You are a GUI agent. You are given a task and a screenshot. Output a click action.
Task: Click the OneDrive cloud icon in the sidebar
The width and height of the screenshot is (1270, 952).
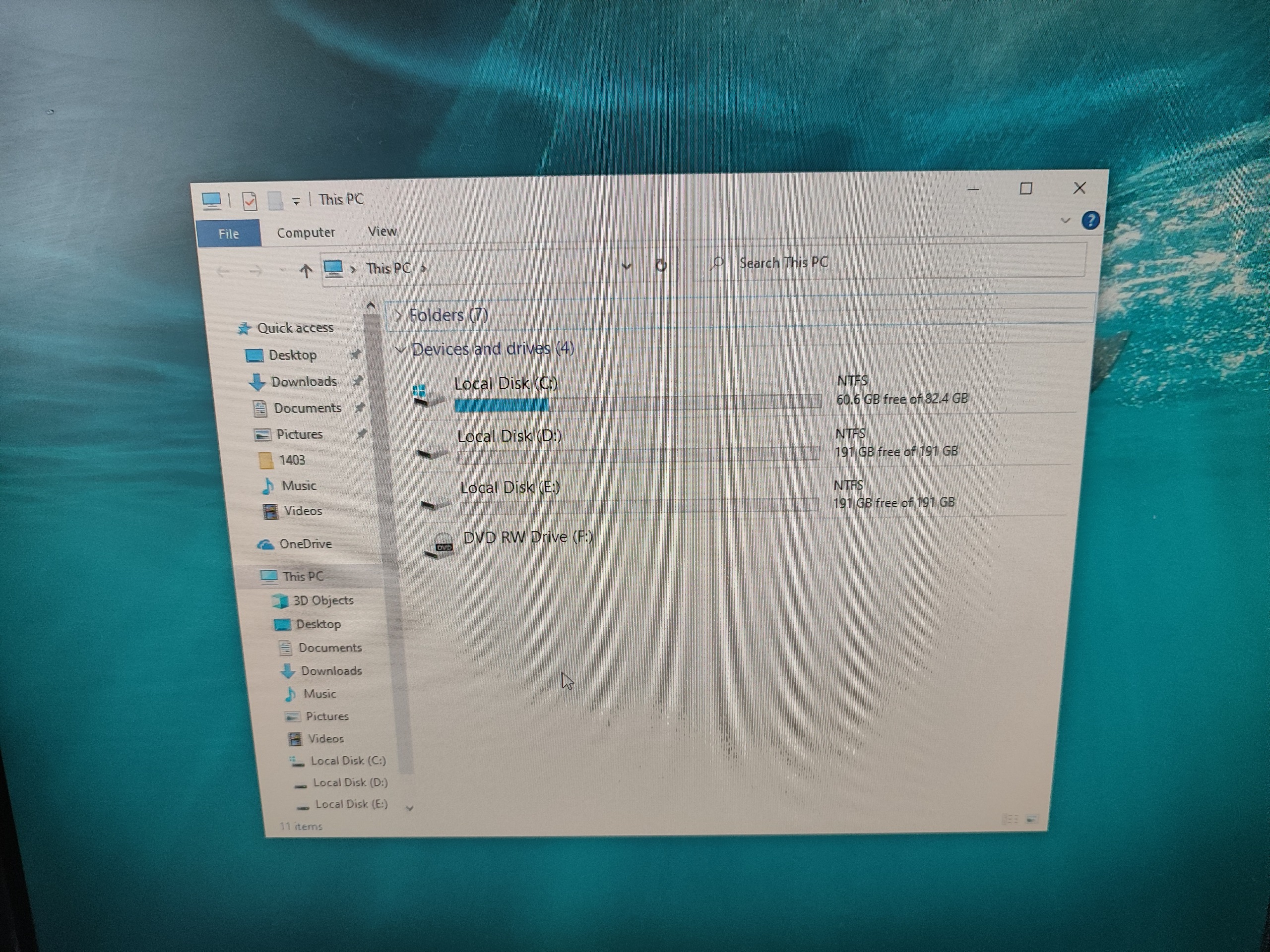click(x=265, y=544)
